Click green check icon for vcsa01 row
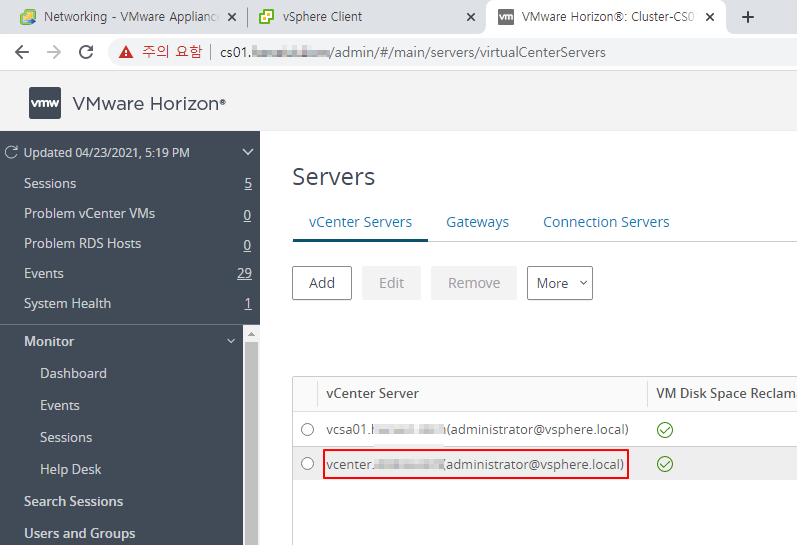The width and height of the screenshot is (797, 545). (x=664, y=430)
